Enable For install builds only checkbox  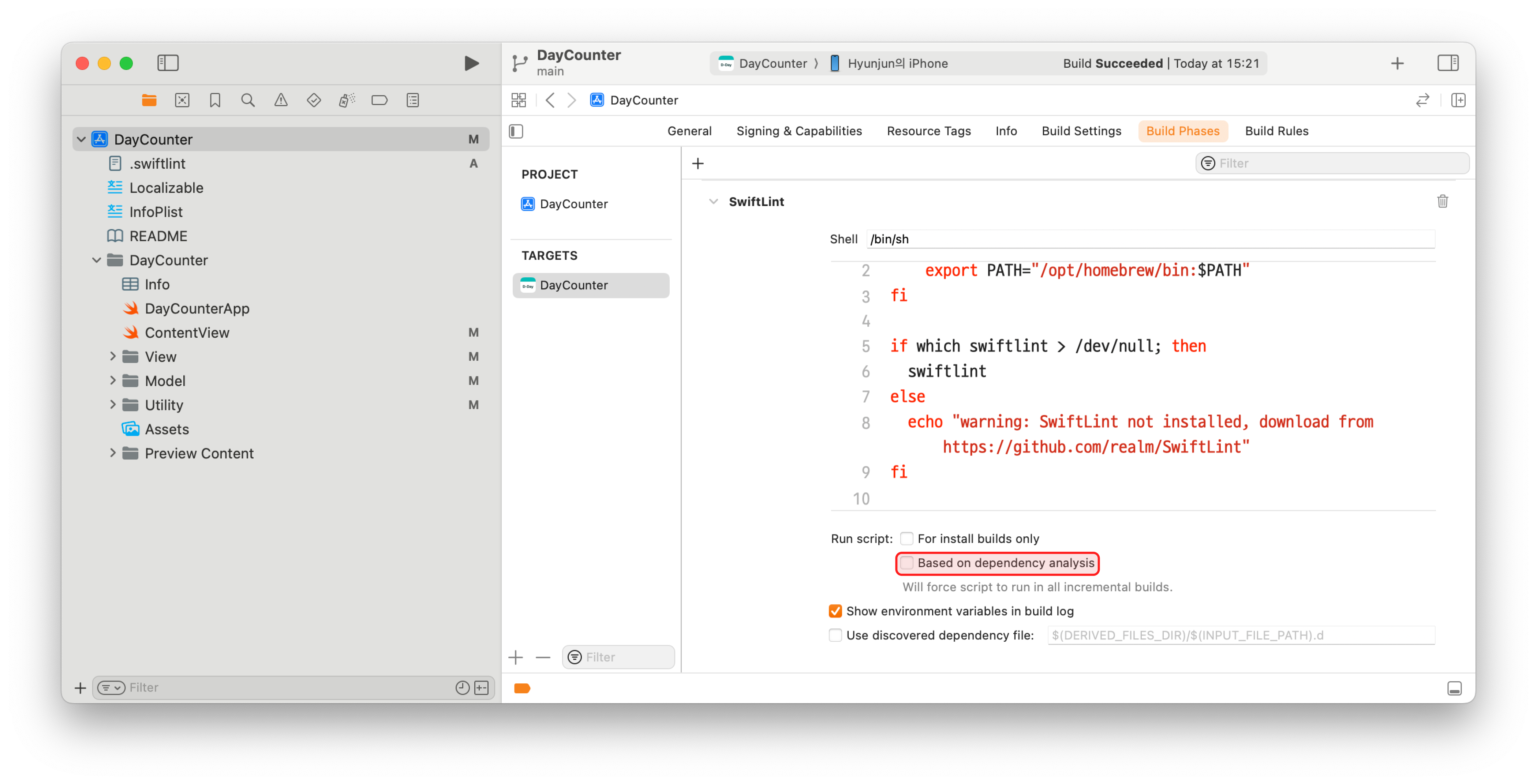[906, 539]
